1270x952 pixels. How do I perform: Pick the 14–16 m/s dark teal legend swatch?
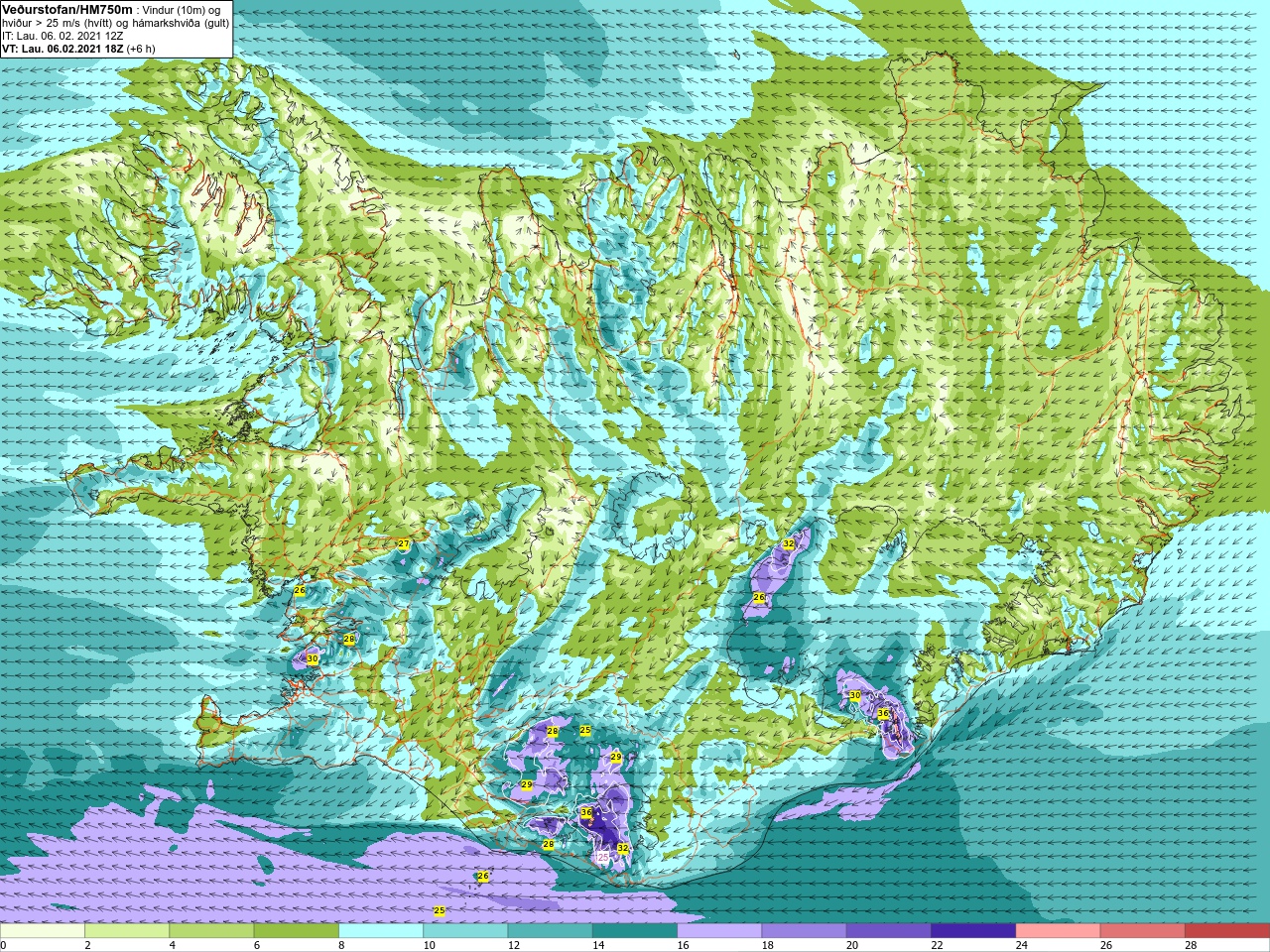(635, 931)
